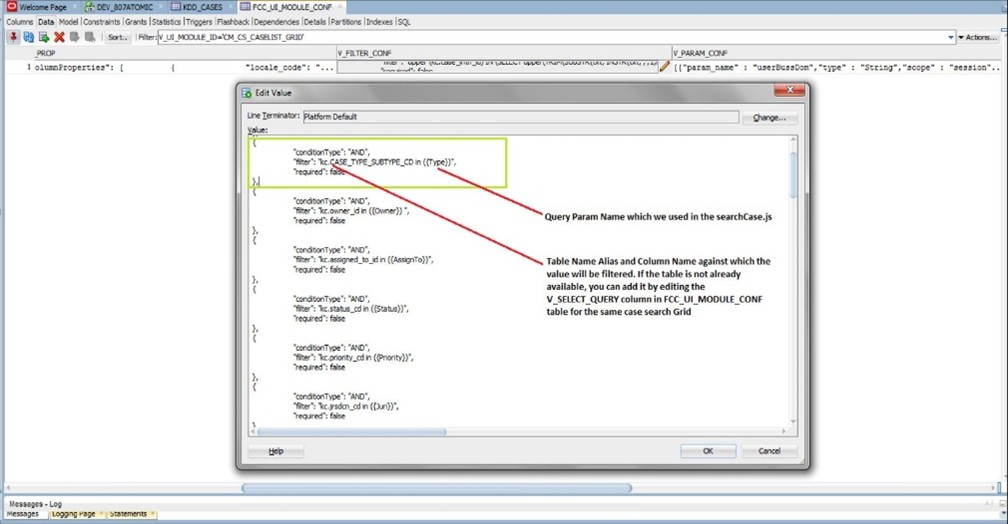
Task: Open the SQL sub-tab
Action: 404,22
